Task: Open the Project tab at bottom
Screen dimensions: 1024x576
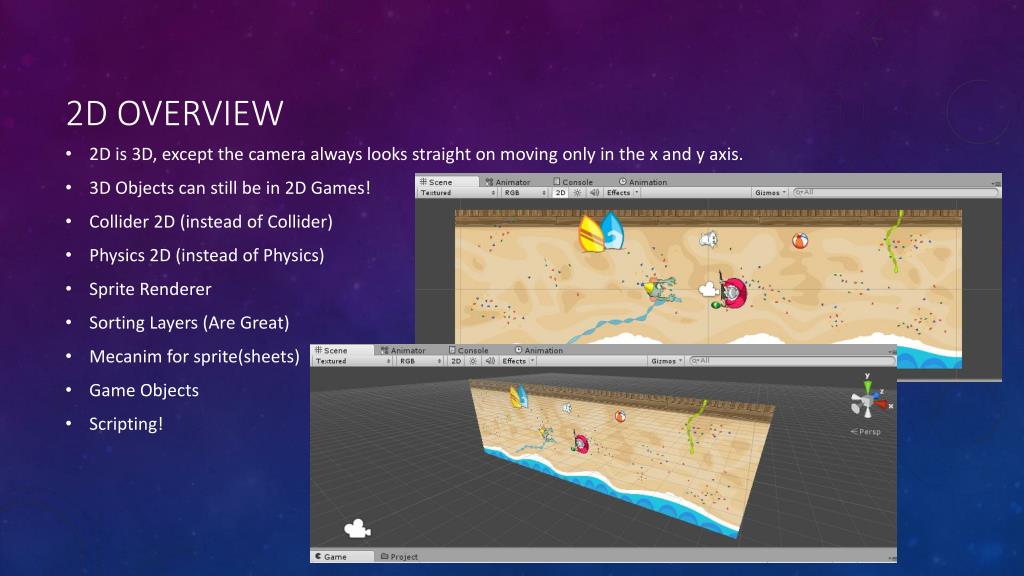Action: coord(399,557)
